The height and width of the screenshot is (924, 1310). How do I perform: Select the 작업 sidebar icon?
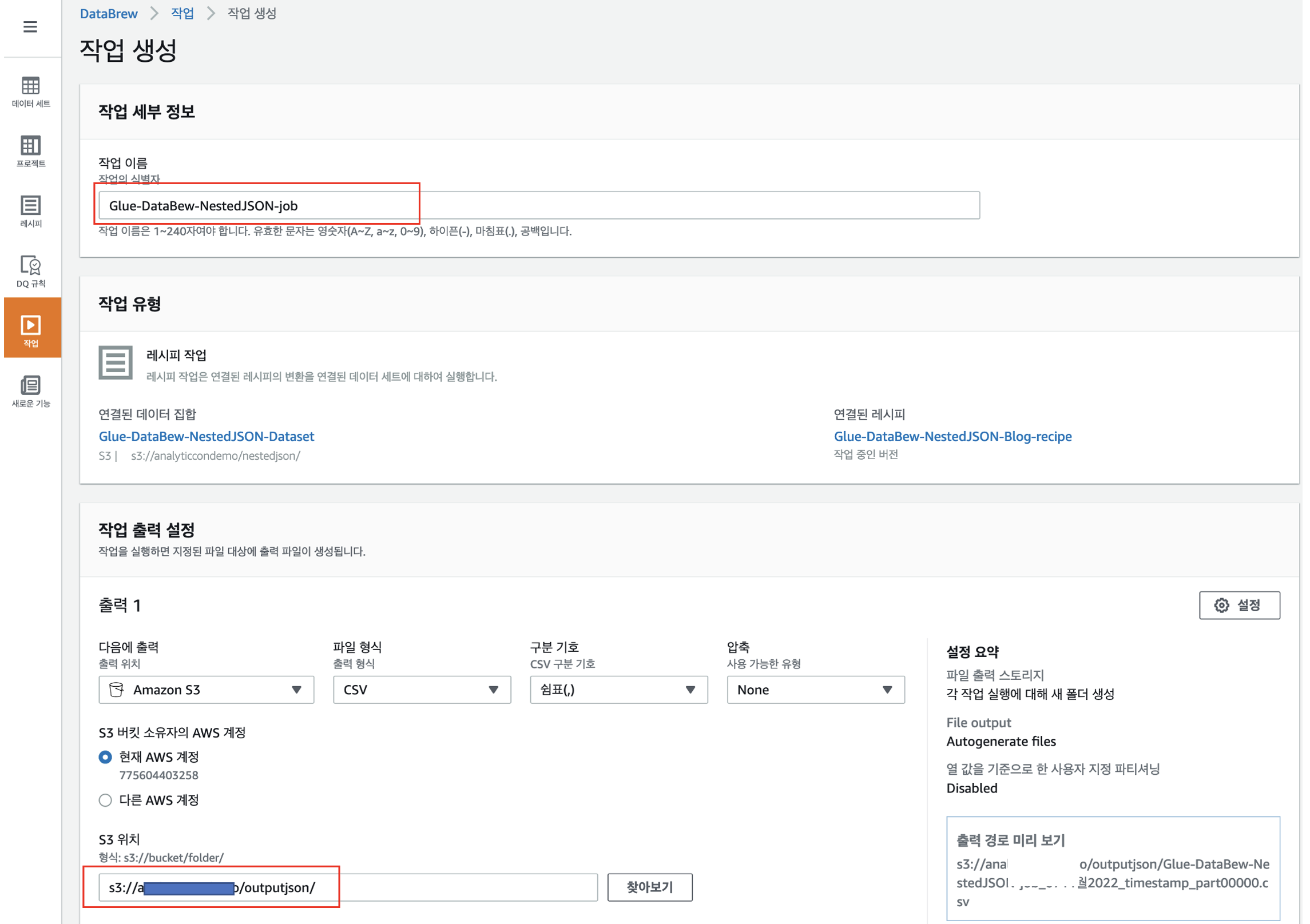click(31, 330)
